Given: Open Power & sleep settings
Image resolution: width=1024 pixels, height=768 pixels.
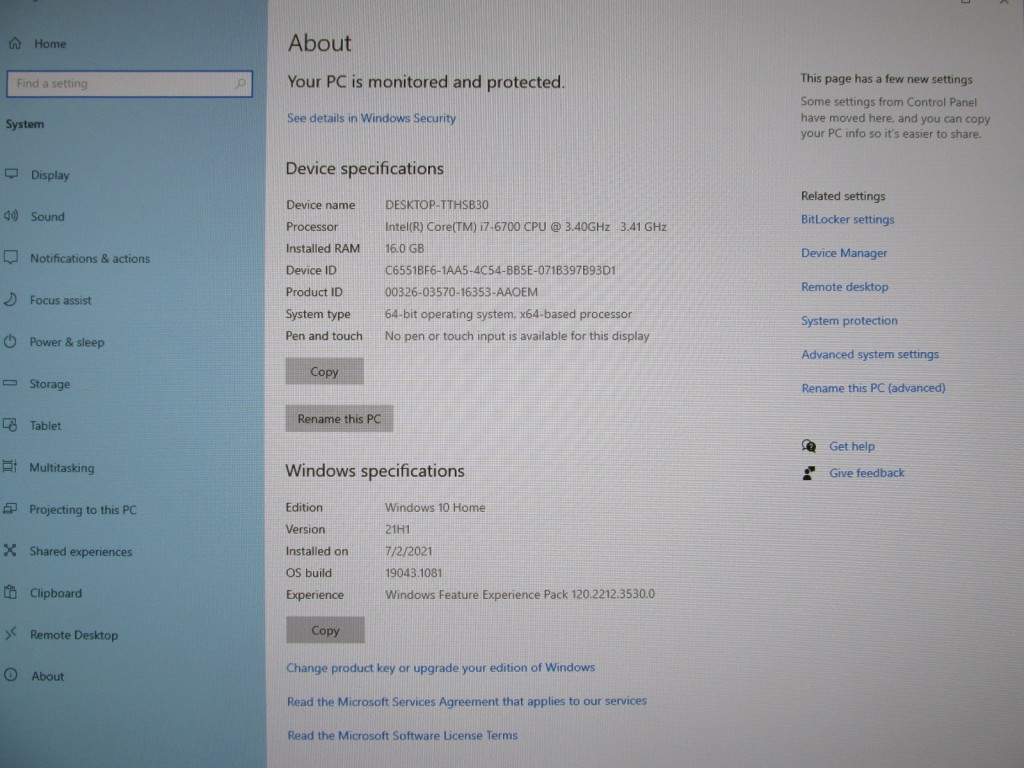Looking at the screenshot, I should [67, 342].
